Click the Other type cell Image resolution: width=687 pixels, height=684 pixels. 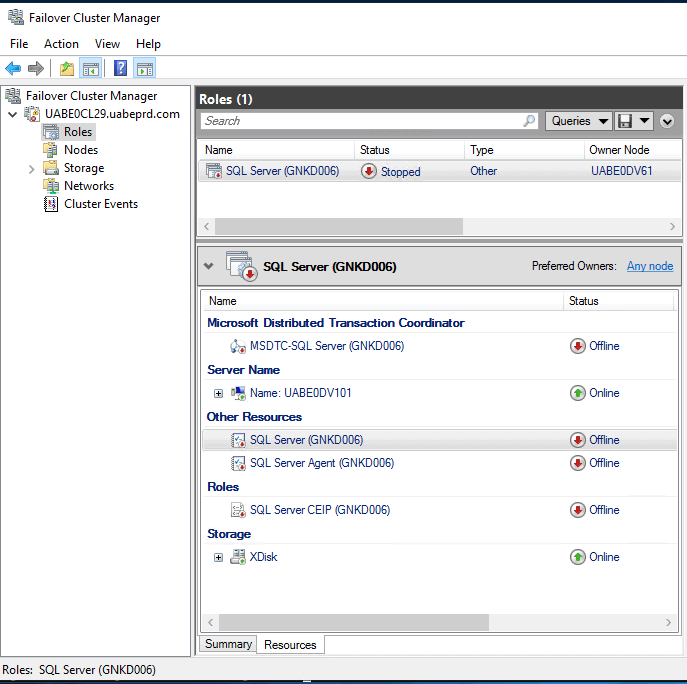pyautogui.click(x=484, y=171)
